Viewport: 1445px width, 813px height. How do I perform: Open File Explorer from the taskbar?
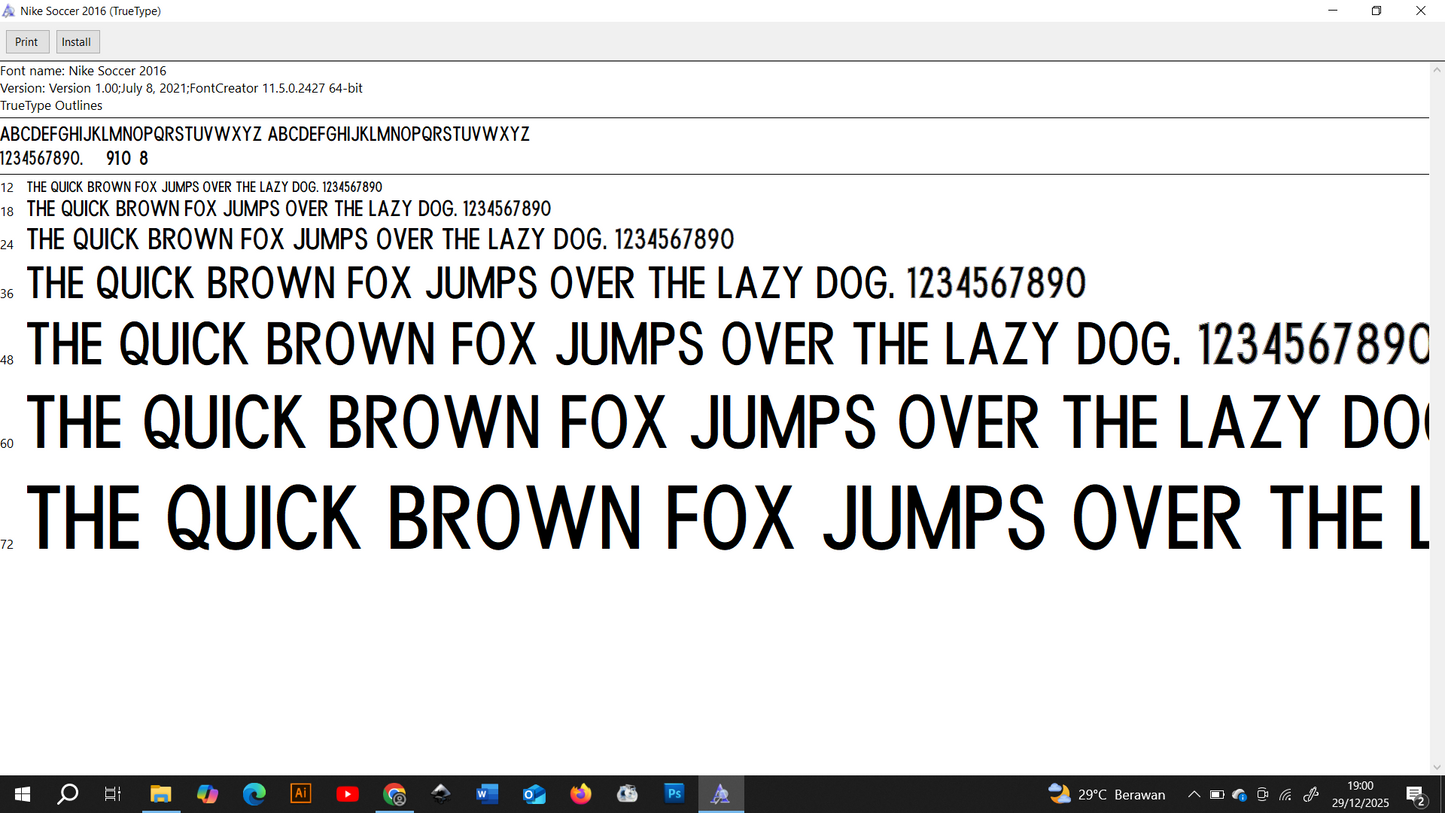click(160, 794)
